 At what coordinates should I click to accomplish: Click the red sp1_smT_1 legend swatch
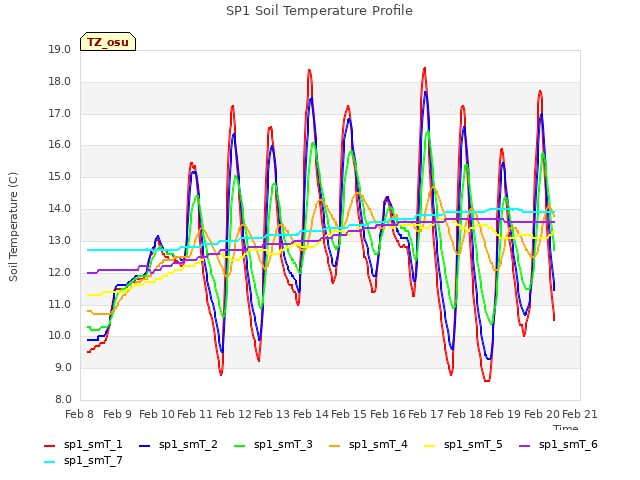point(49,446)
